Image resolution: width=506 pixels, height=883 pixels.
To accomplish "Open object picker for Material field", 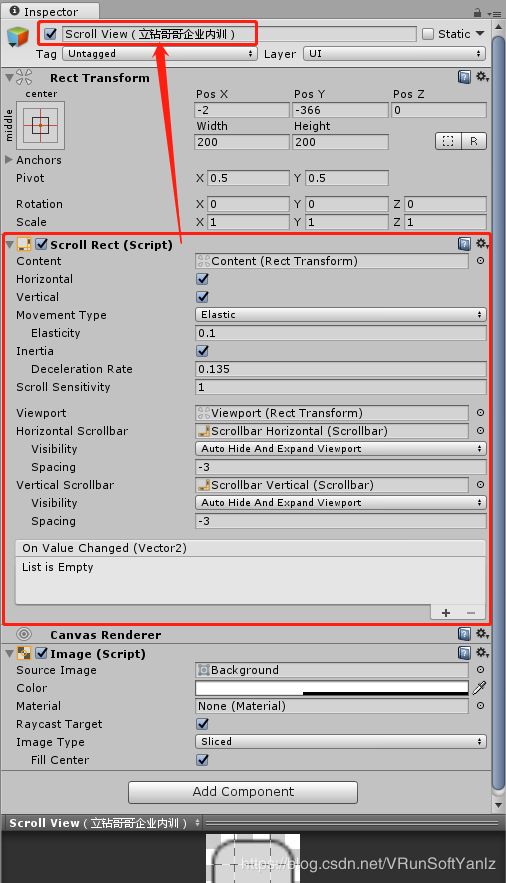I will coord(480,706).
